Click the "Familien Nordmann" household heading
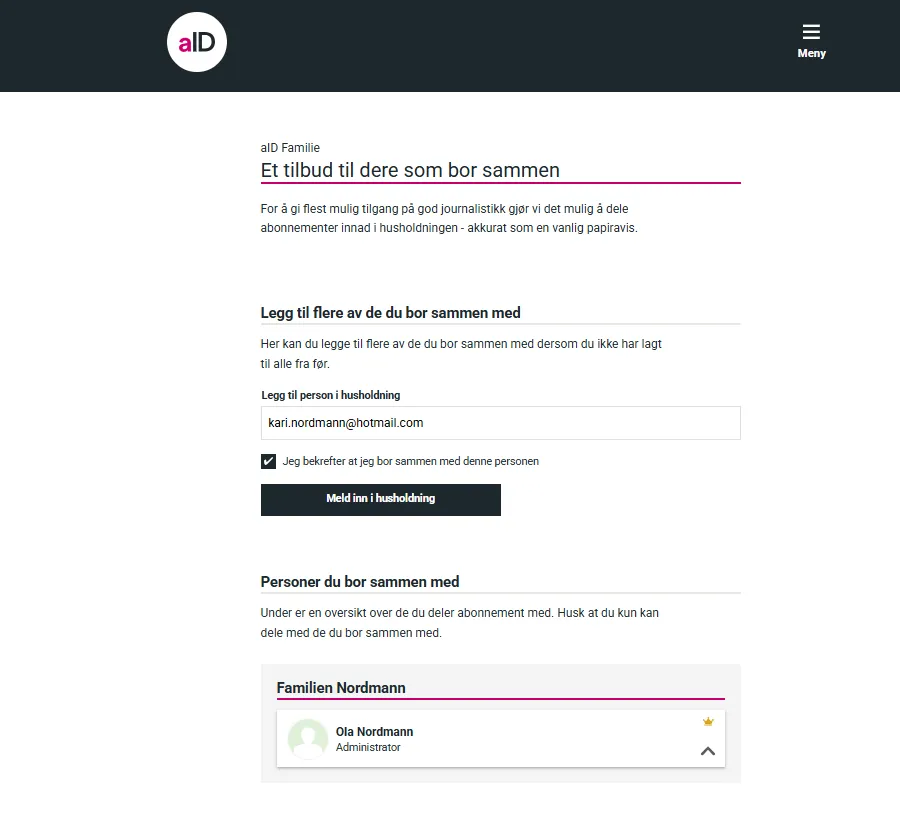Viewport: 900px width, 817px height. pos(341,688)
